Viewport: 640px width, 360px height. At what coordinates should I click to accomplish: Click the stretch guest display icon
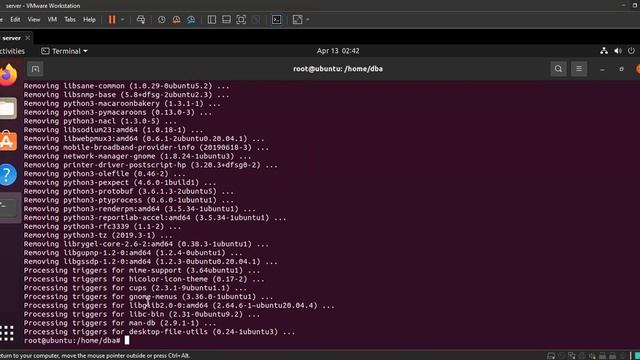coord(298,20)
